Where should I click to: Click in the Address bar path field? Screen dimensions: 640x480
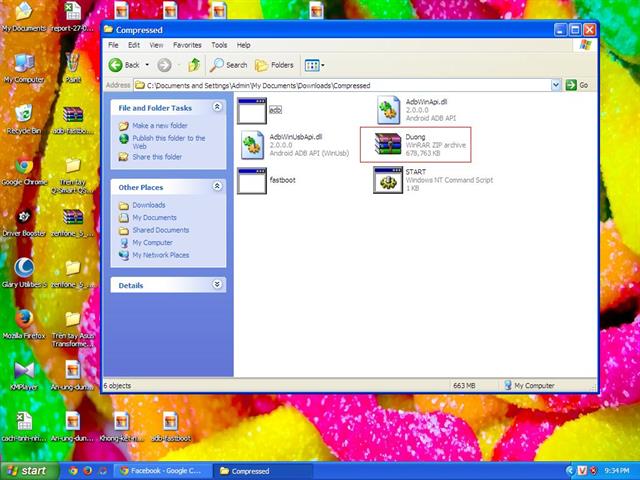tap(343, 85)
